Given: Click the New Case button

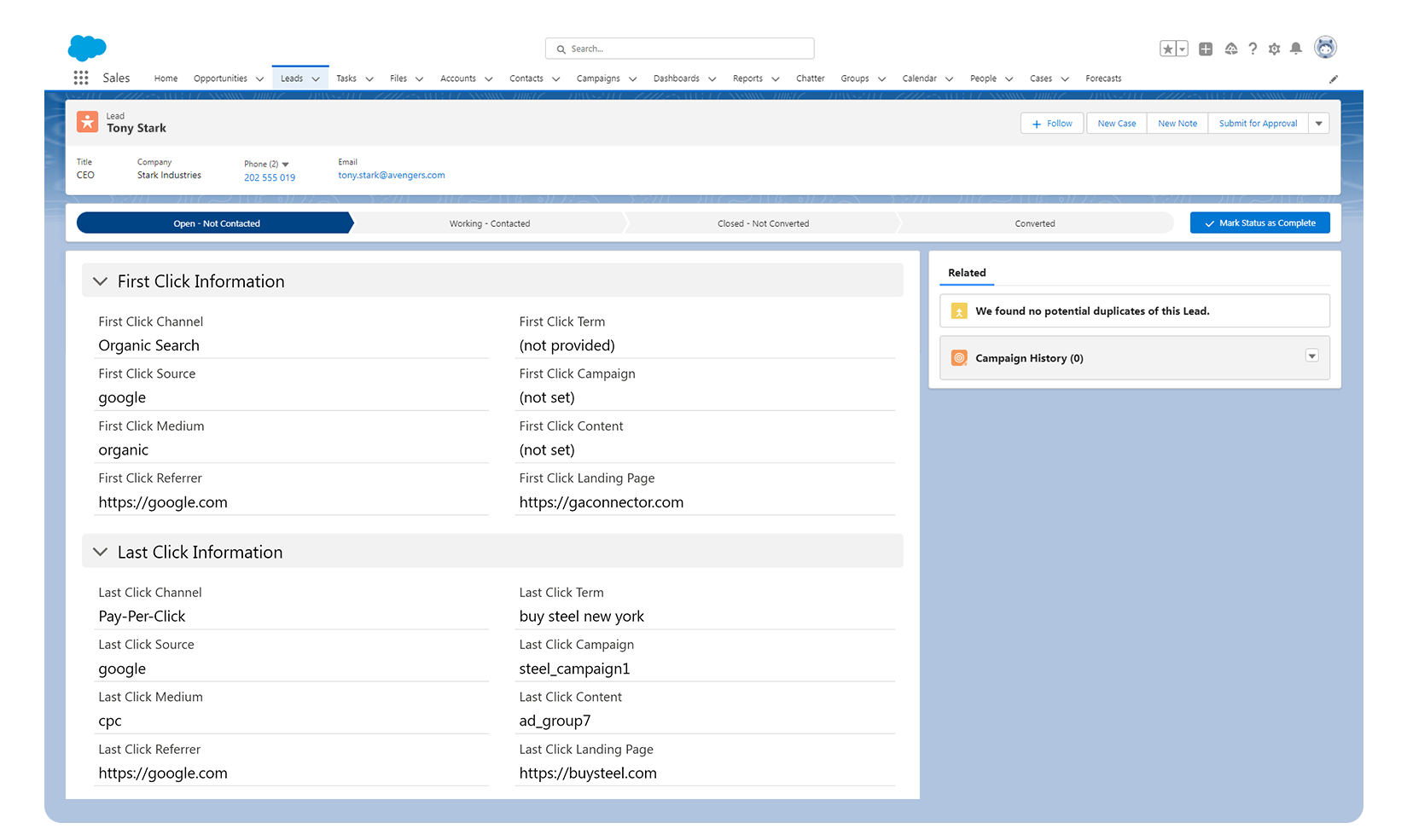Looking at the screenshot, I should point(1117,124).
